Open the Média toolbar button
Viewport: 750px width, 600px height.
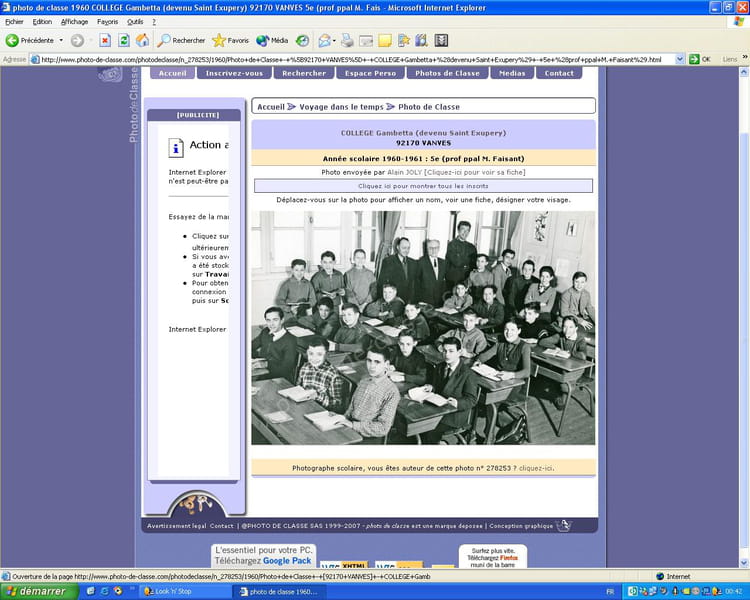(272, 41)
